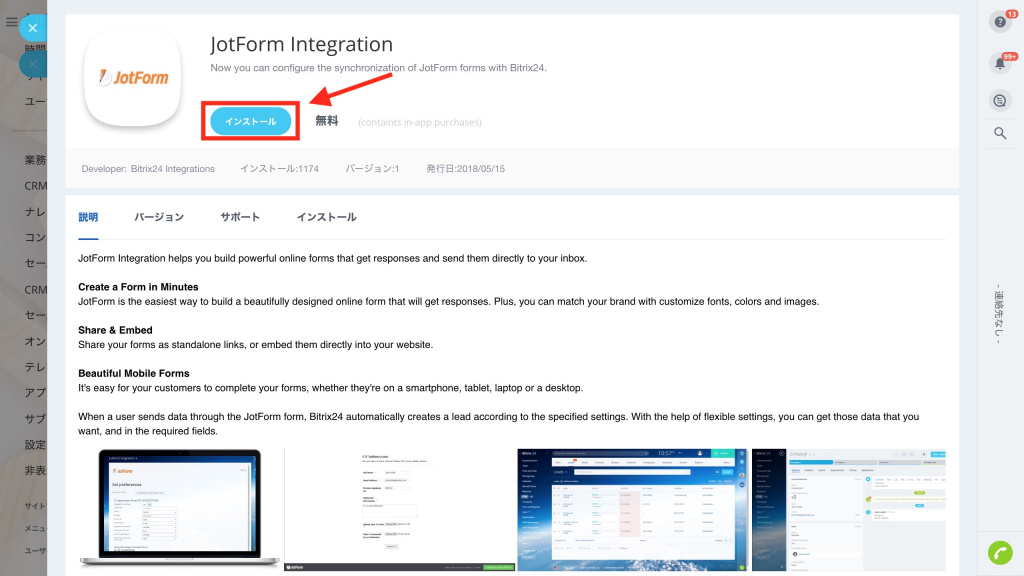Switch to the バージョン tab

point(159,217)
